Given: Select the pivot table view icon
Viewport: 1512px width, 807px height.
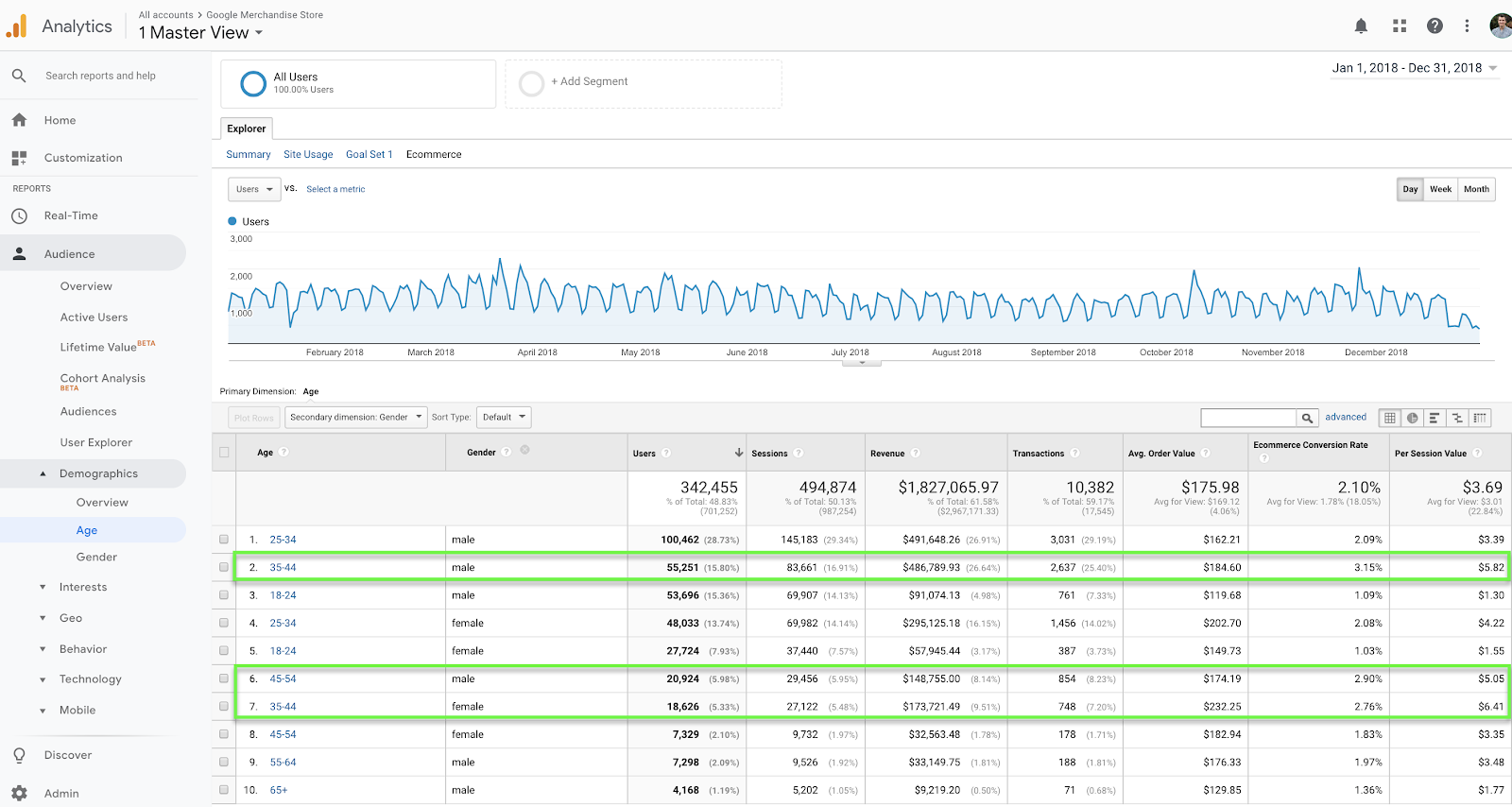Looking at the screenshot, I should tap(1480, 418).
